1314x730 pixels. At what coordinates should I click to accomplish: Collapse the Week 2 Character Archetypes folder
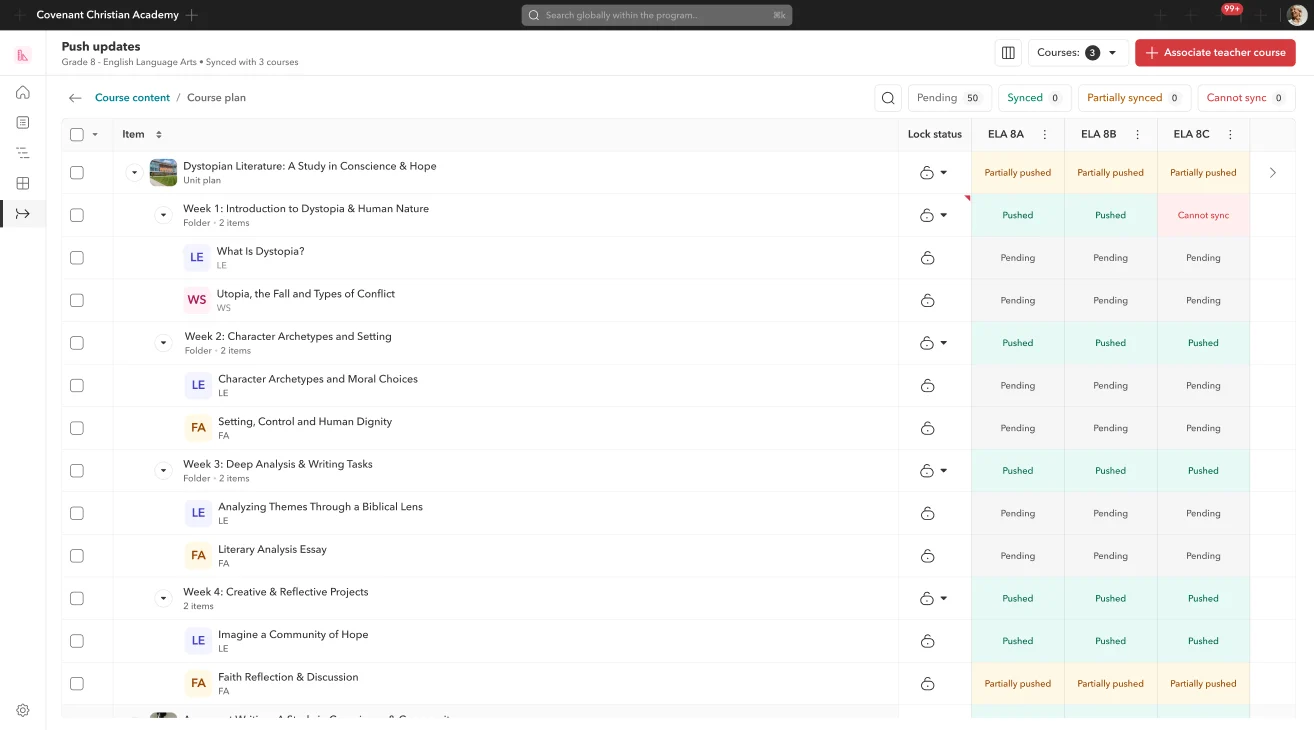[x=164, y=343]
